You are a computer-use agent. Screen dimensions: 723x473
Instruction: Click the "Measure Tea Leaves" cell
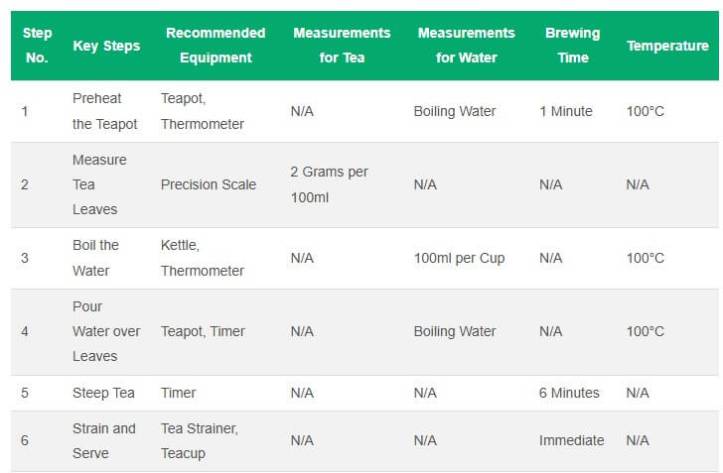(99, 185)
